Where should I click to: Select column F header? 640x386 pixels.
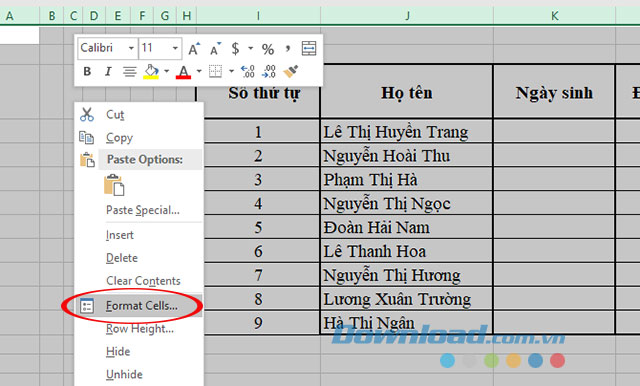pyautogui.click(x=142, y=16)
